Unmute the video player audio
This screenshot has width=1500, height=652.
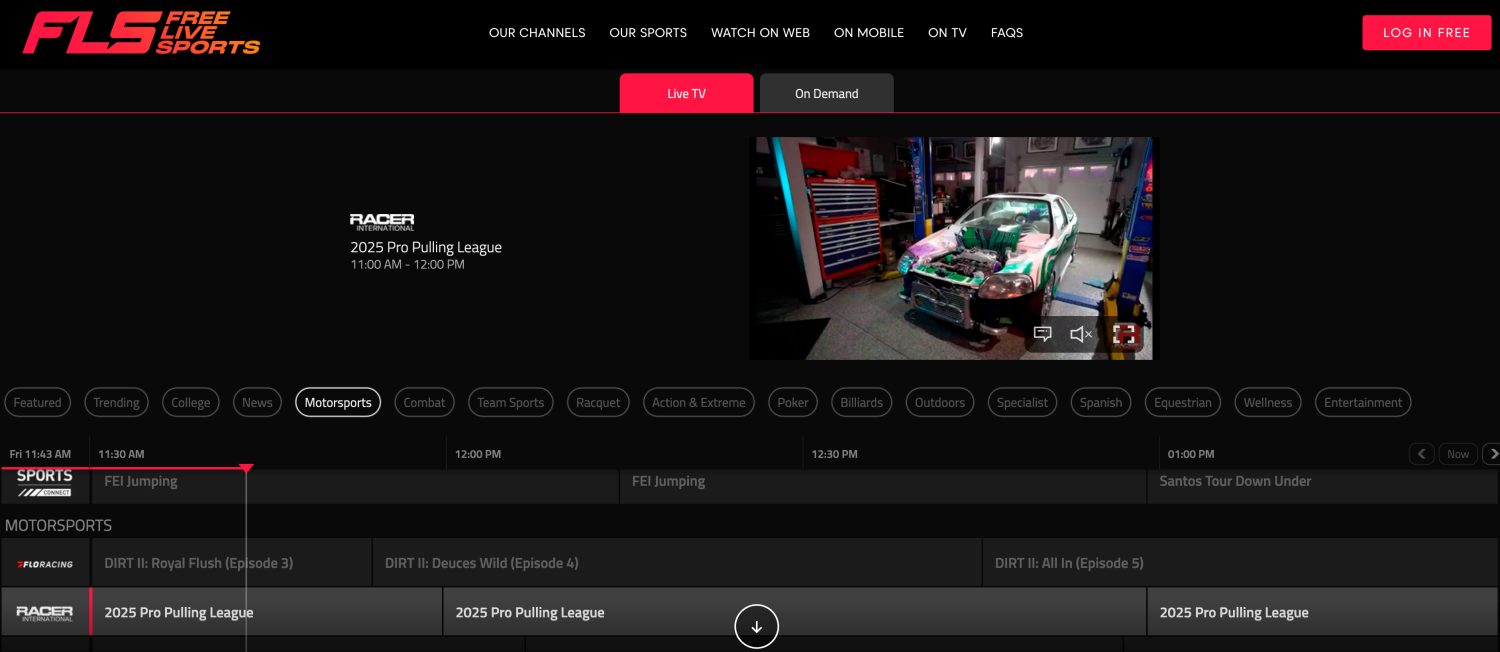[x=1081, y=334]
